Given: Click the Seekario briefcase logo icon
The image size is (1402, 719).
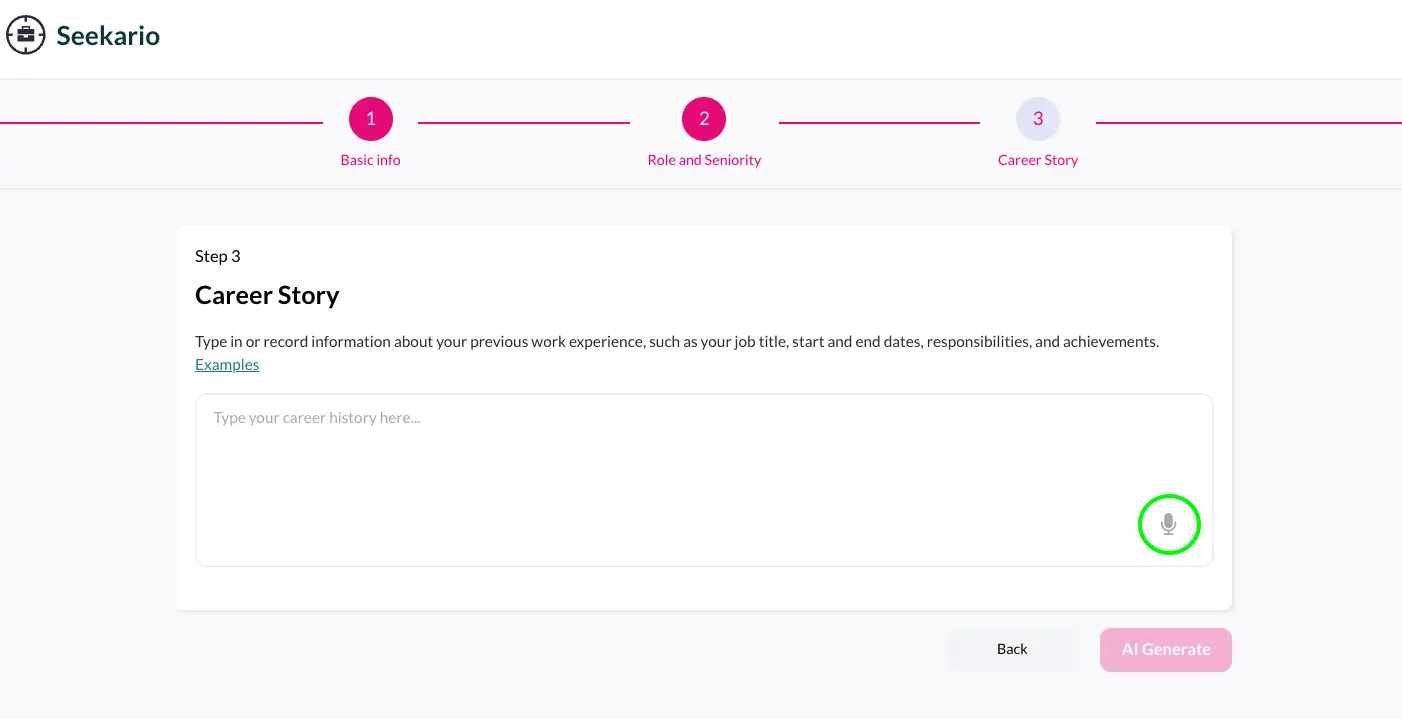Looking at the screenshot, I should tap(26, 35).
